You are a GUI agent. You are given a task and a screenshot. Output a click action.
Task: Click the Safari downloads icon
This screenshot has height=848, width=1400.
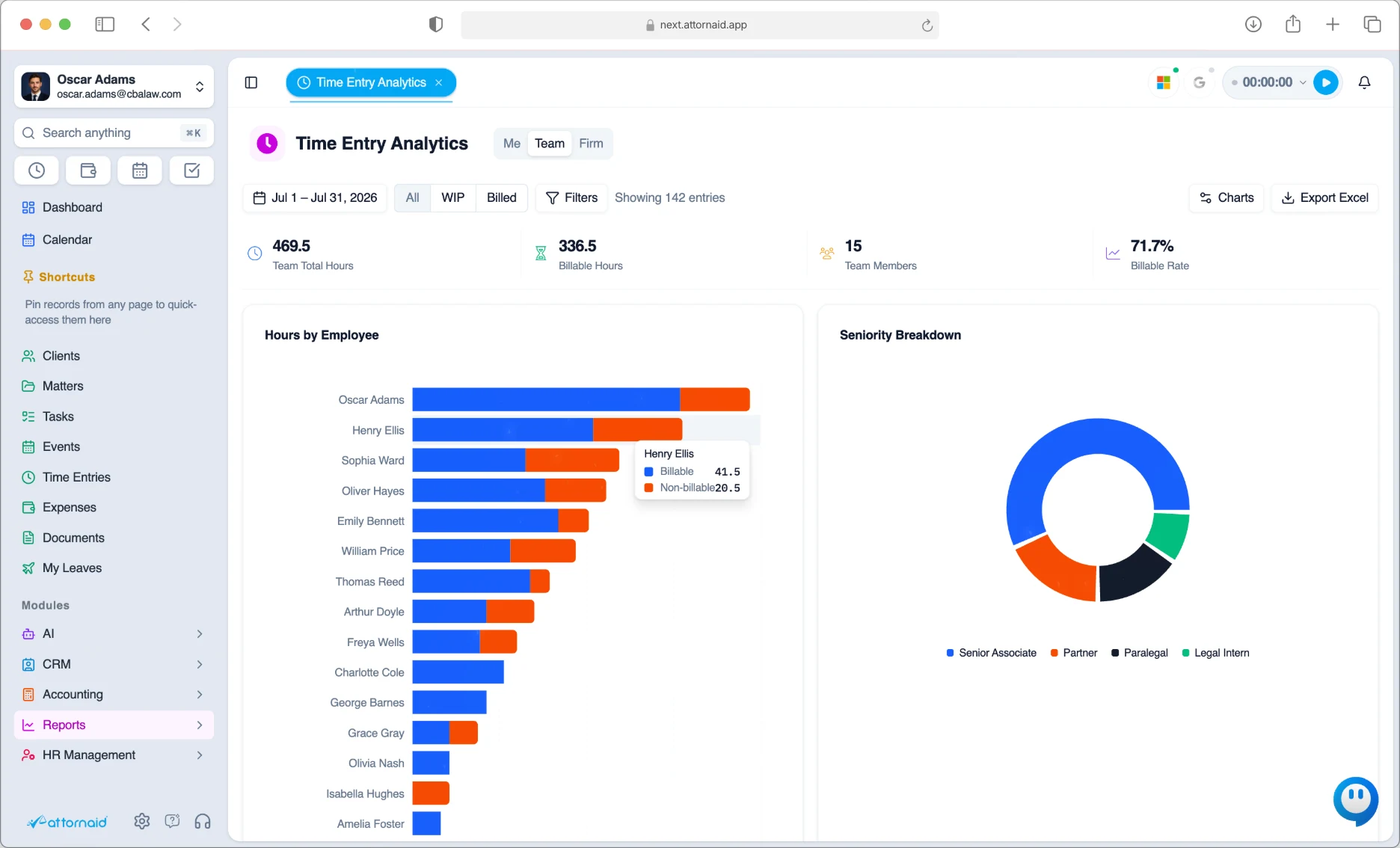tap(1253, 24)
